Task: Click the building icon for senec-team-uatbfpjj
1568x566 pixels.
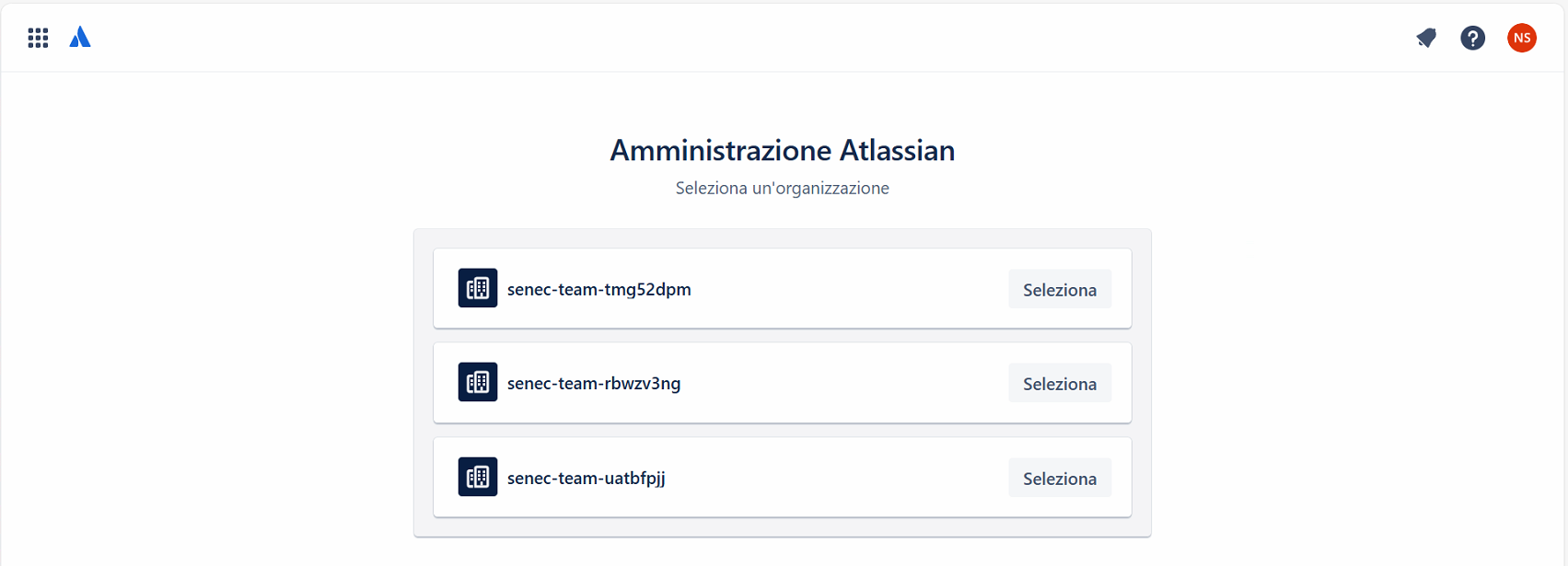Action: tap(478, 477)
